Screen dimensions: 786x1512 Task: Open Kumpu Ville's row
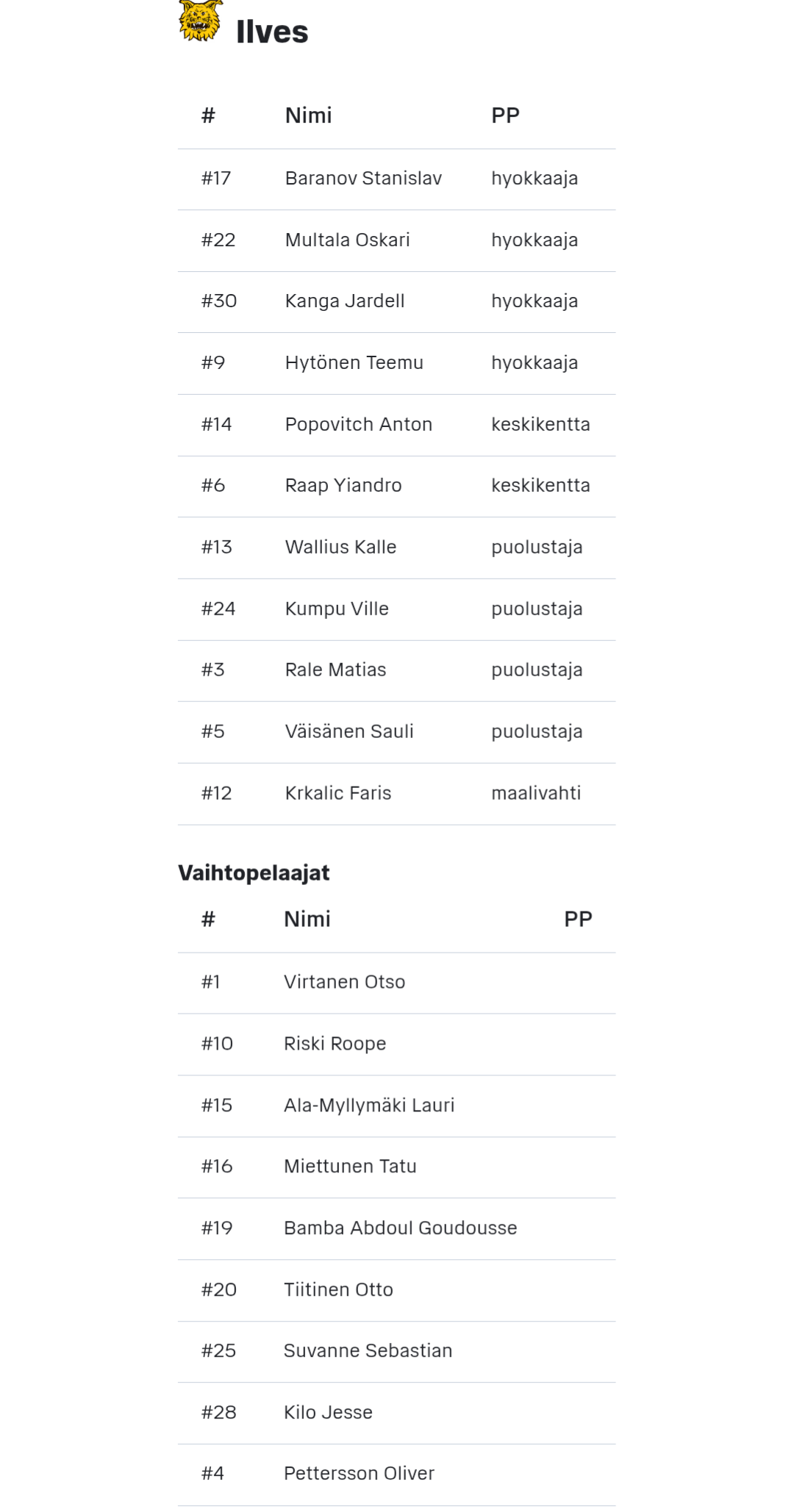pos(396,609)
